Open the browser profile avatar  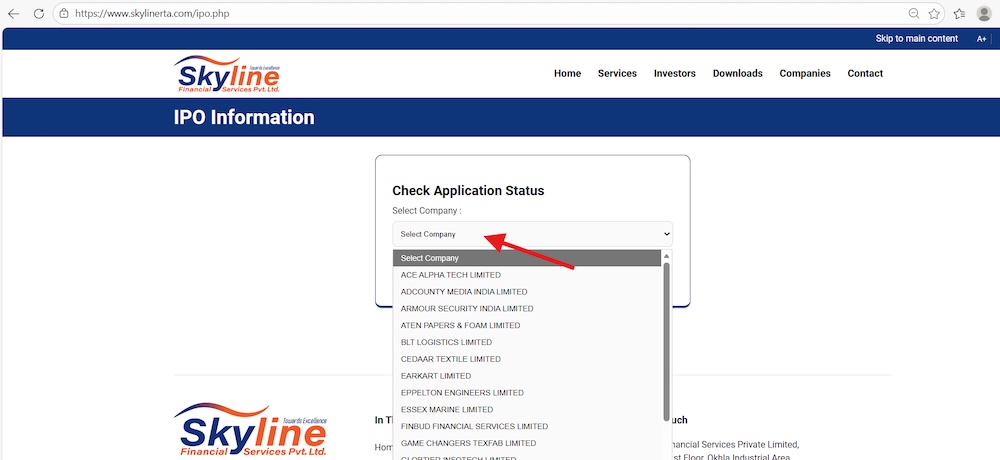984,13
